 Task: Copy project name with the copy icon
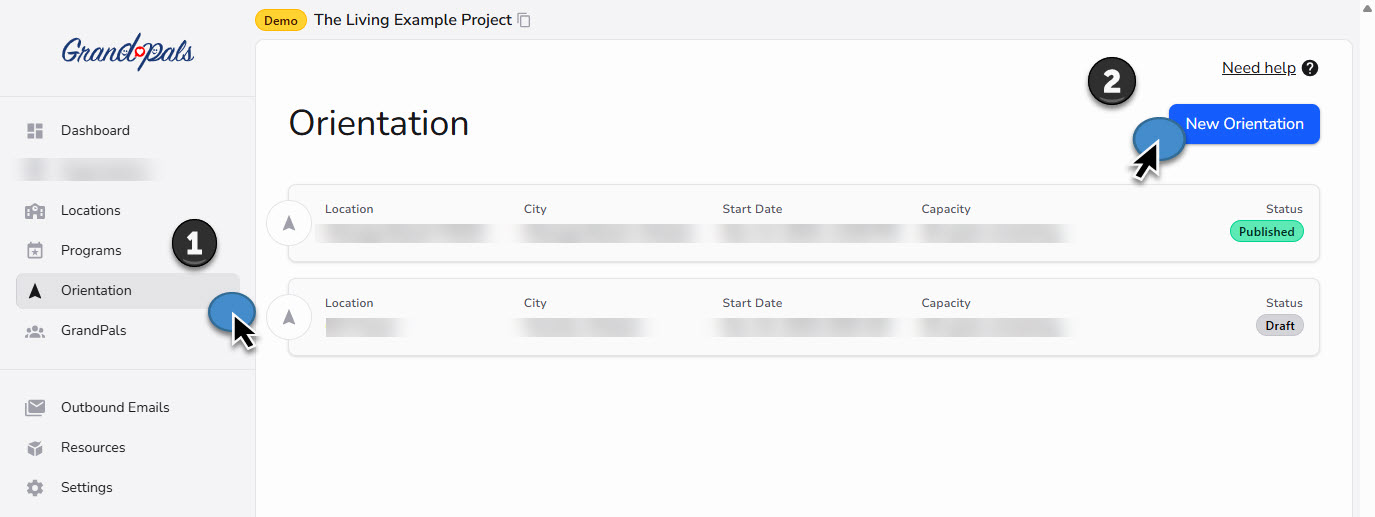pos(524,20)
